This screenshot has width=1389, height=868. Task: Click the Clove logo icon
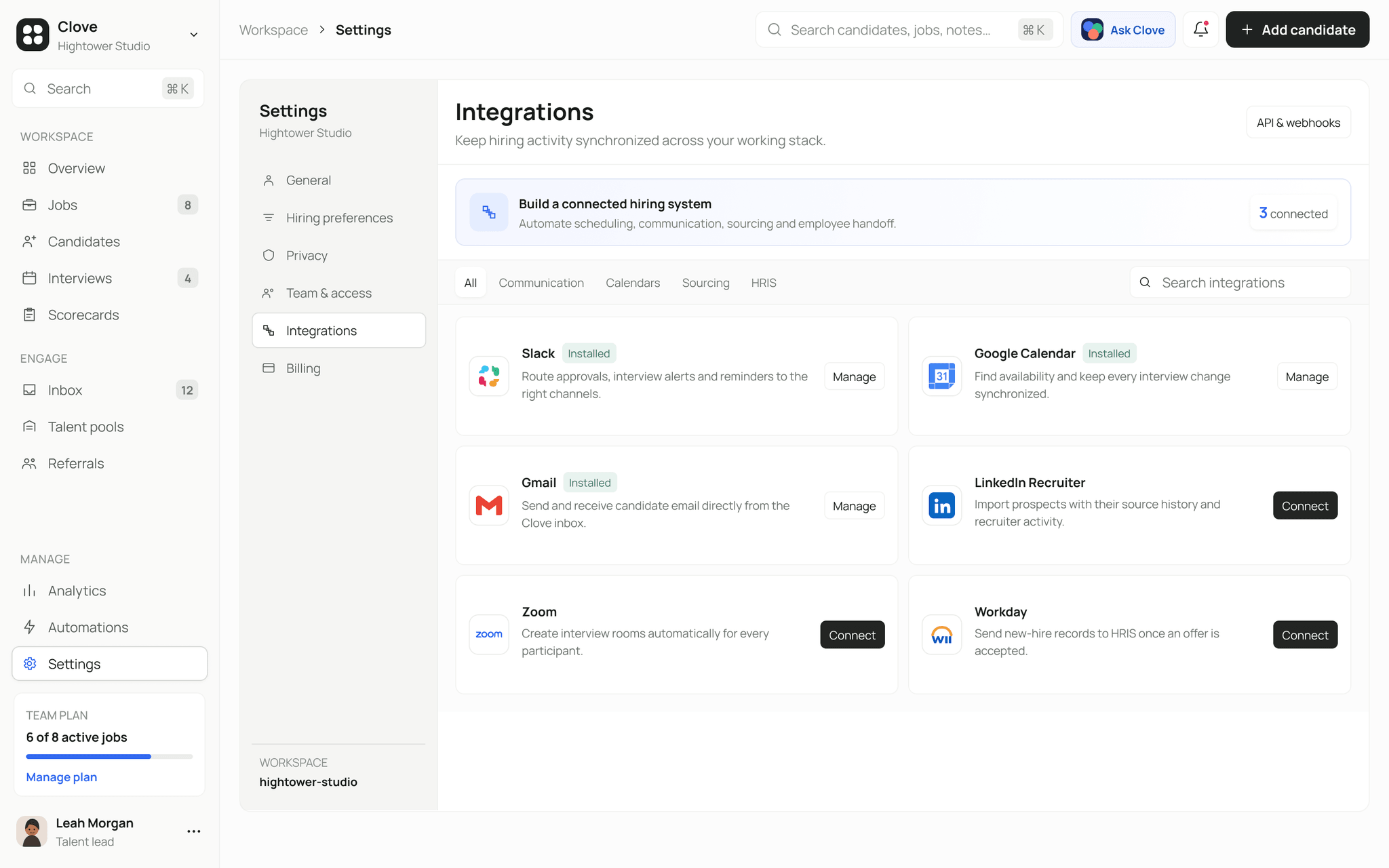(x=33, y=35)
